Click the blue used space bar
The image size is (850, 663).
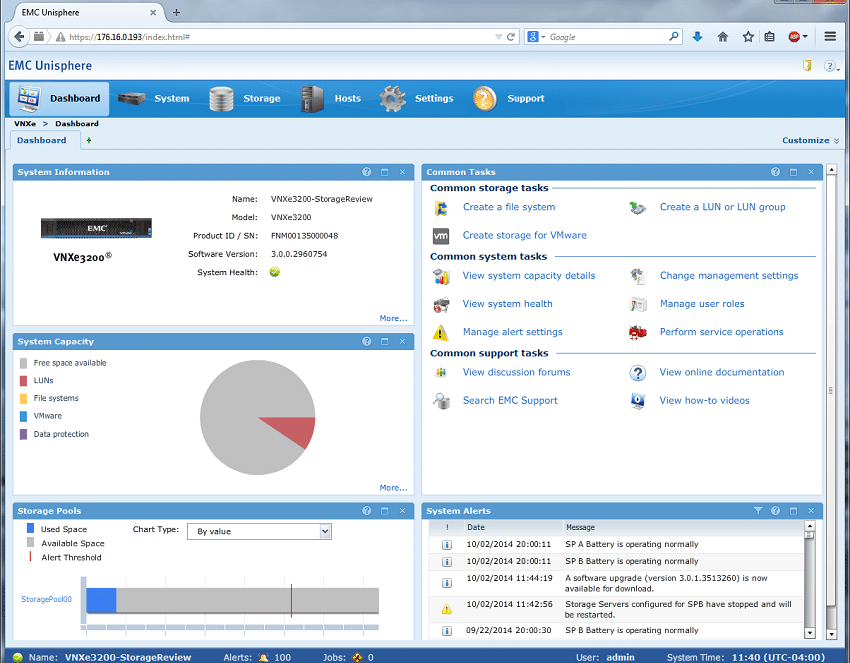[x=101, y=600]
